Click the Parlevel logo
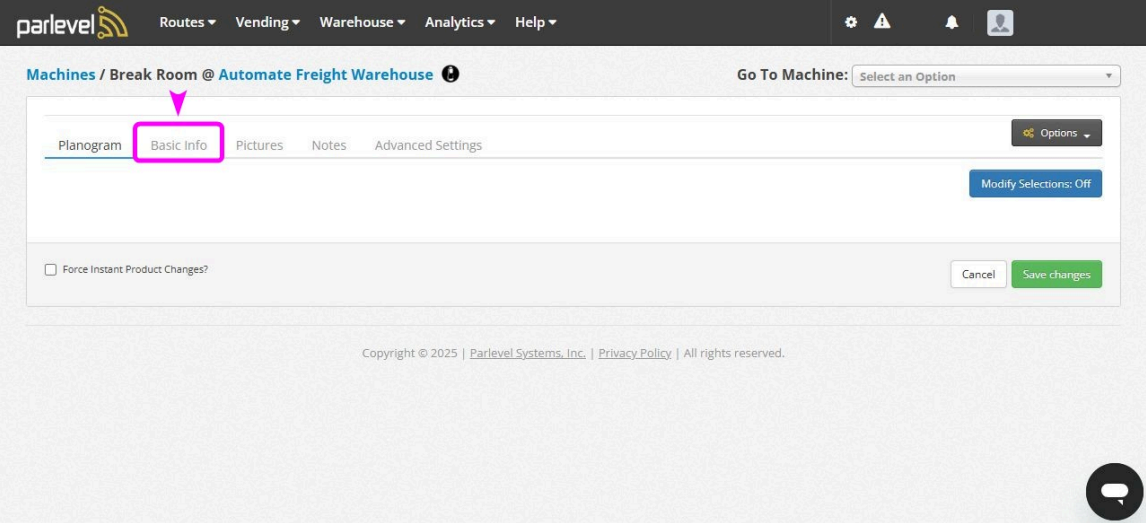Screen dimensions: 1146x523 (x=72, y=22)
